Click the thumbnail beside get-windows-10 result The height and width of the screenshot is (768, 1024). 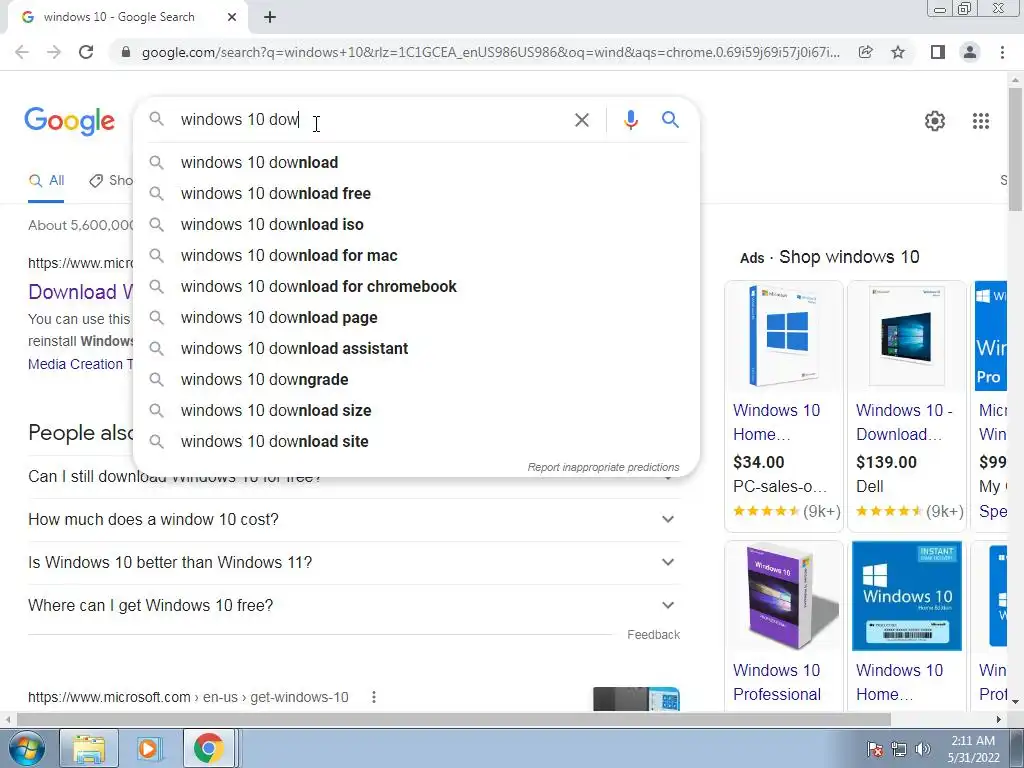click(636, 699)
